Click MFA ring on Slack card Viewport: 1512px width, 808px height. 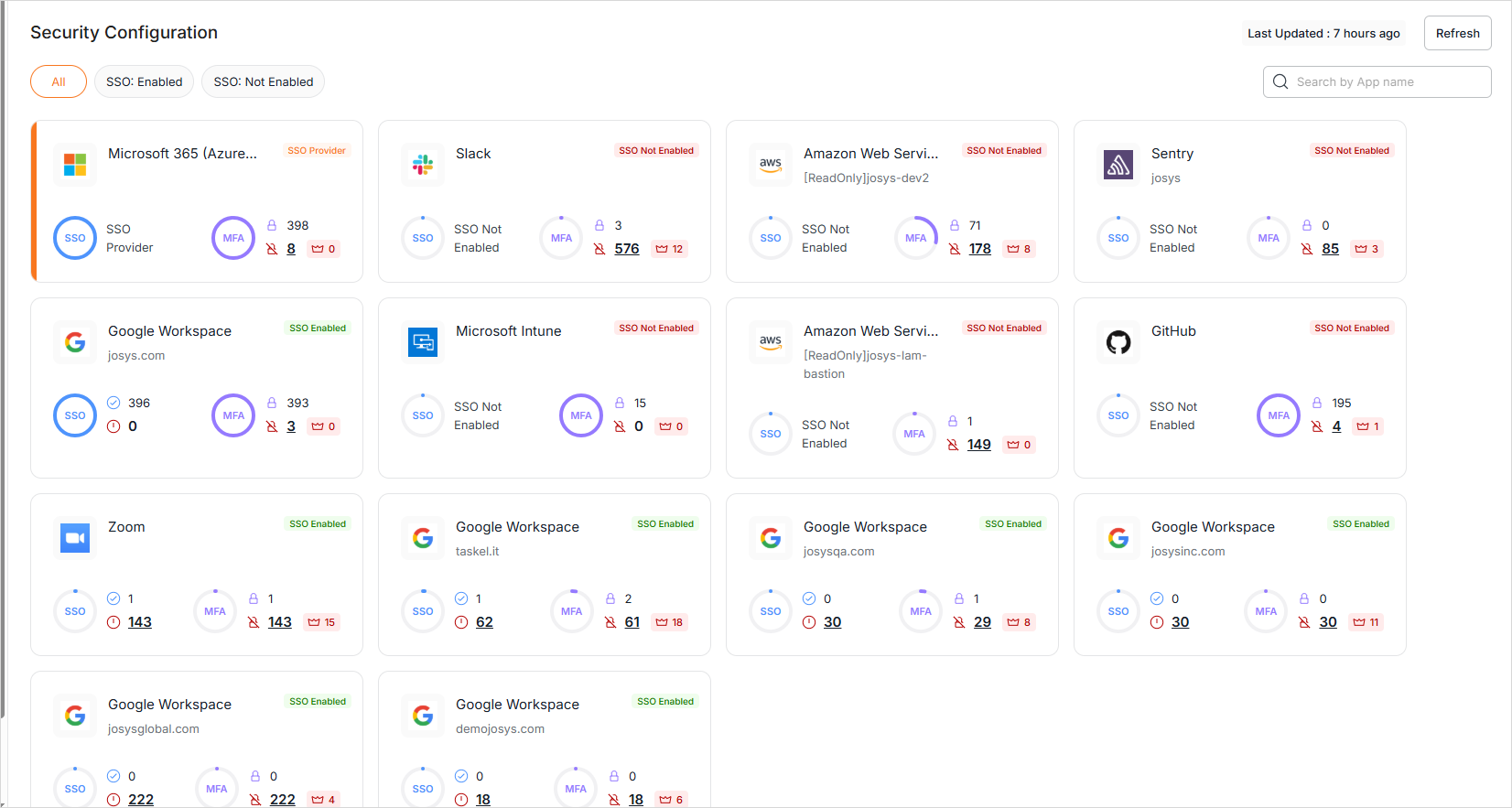[561, 238]
